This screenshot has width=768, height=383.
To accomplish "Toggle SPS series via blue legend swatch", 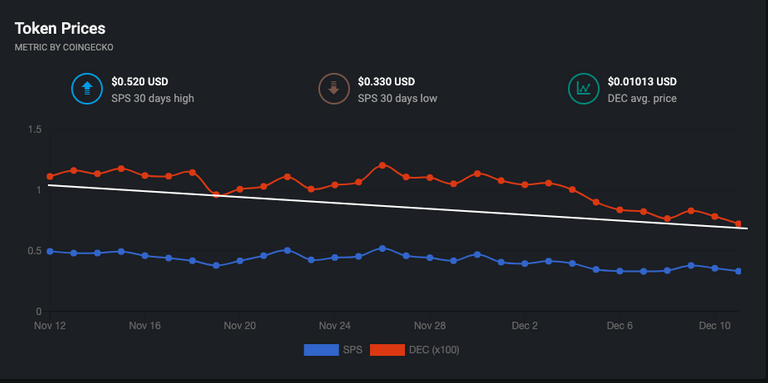I will [321, 350].
